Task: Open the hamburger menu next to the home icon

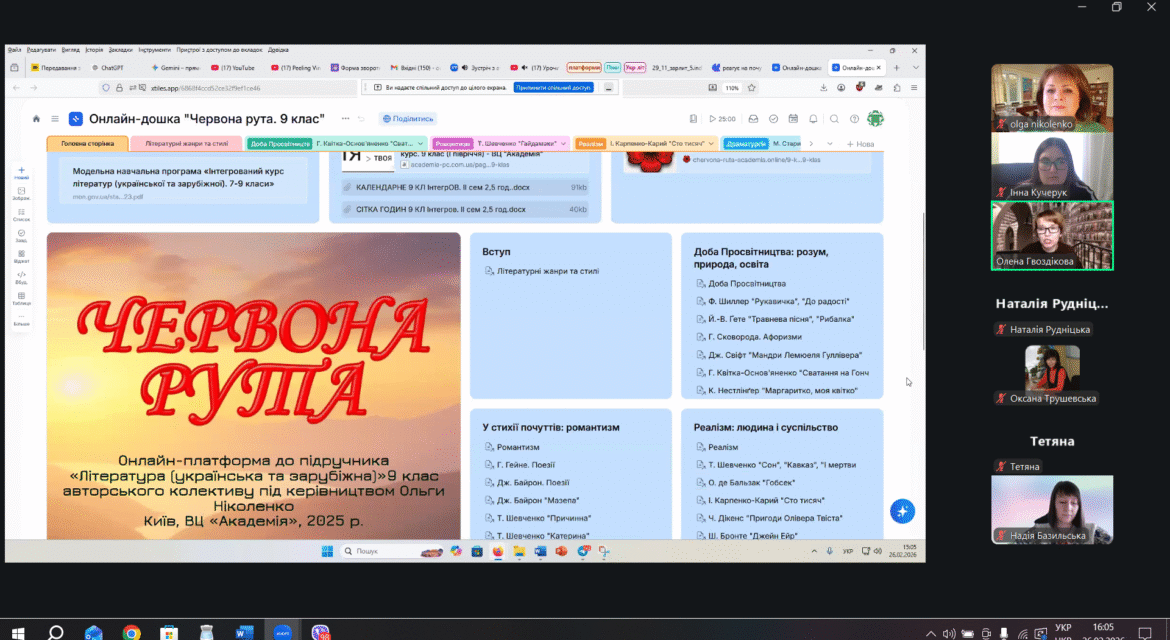Action: [x=54, y=119]
